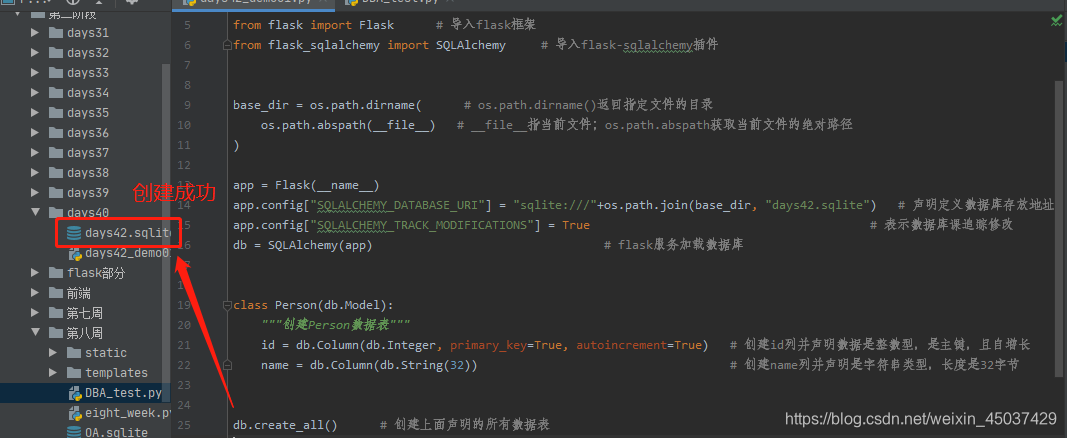Screen dimensions: 1067x438
Task: Expand the 第七周 folder arrow
Action: [x=35, y=313]
